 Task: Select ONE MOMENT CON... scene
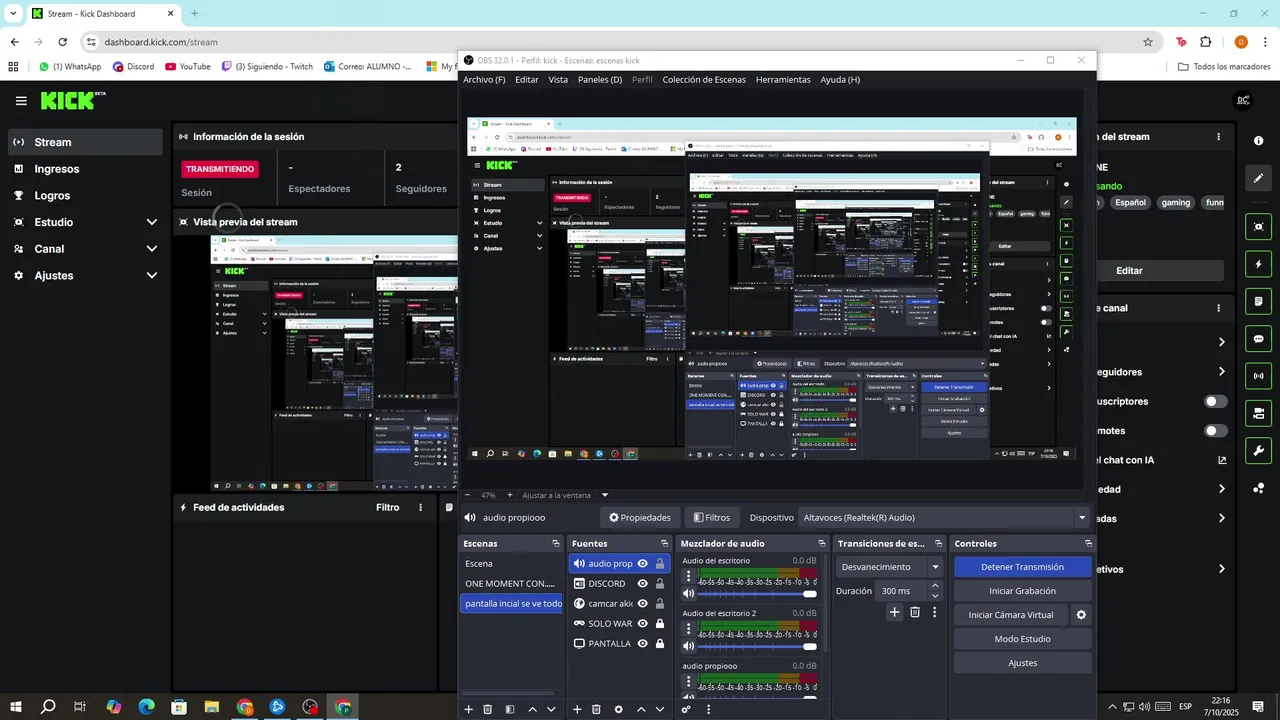[x=511, y=584]
